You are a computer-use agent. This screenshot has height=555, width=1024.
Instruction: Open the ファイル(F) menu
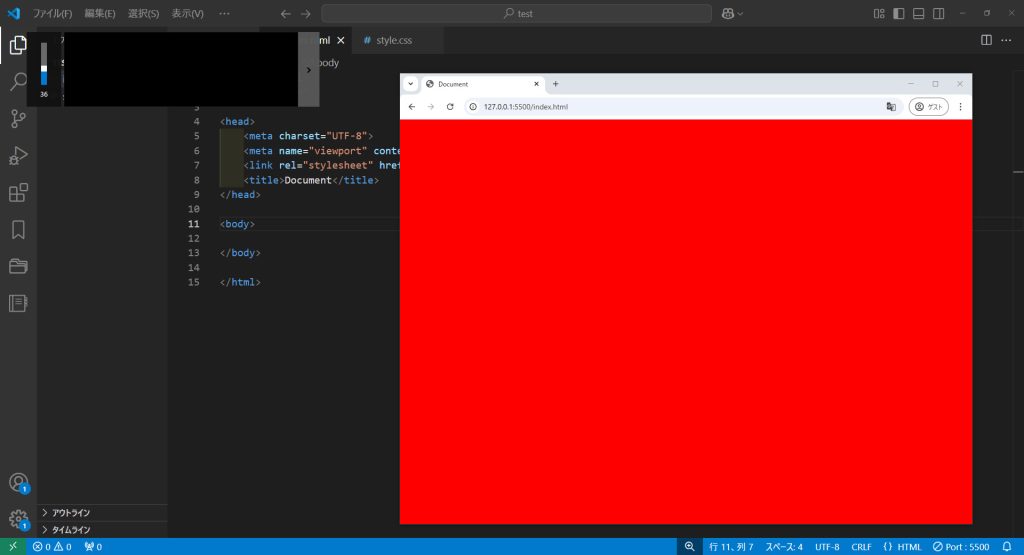tap(52, 14)
